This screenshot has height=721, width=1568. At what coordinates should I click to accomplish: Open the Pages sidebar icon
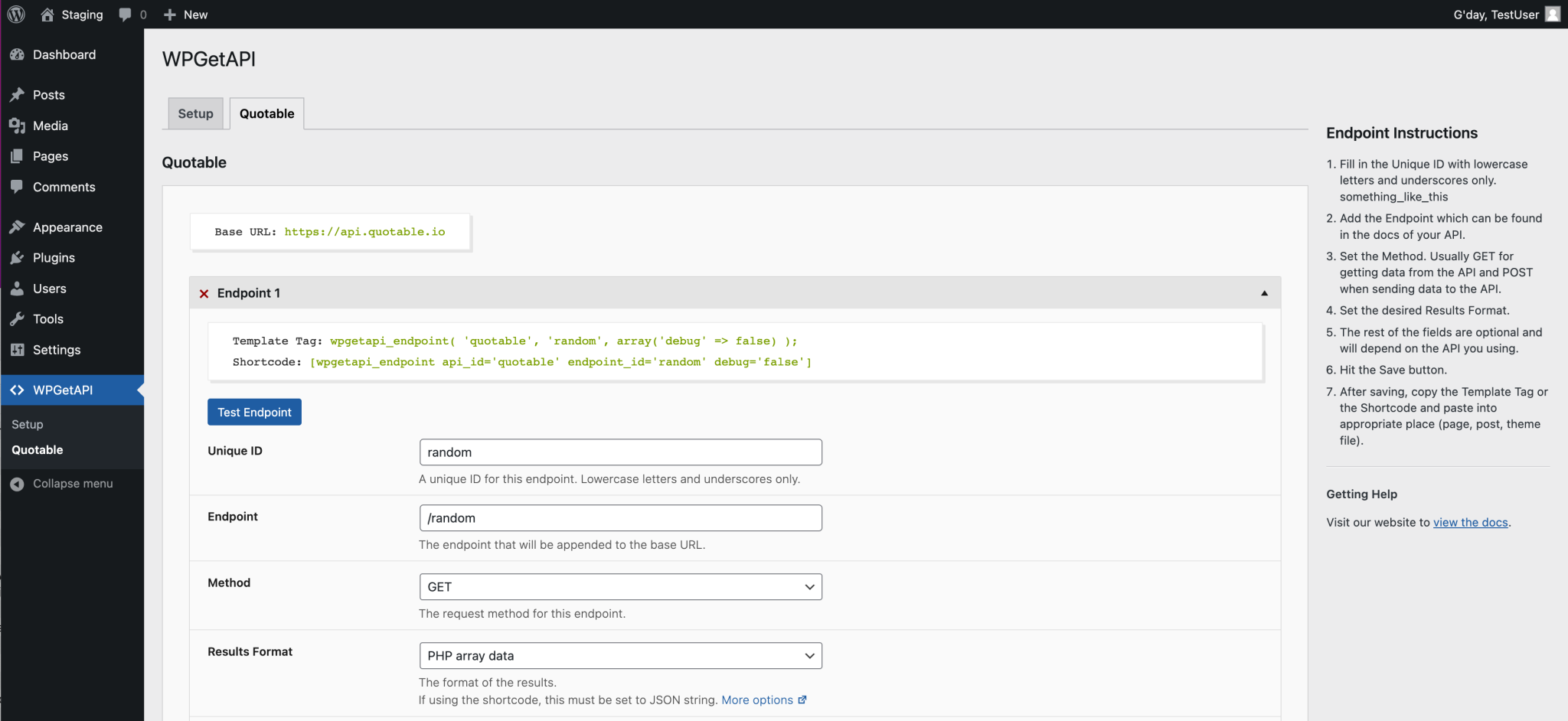click(19, 156)
